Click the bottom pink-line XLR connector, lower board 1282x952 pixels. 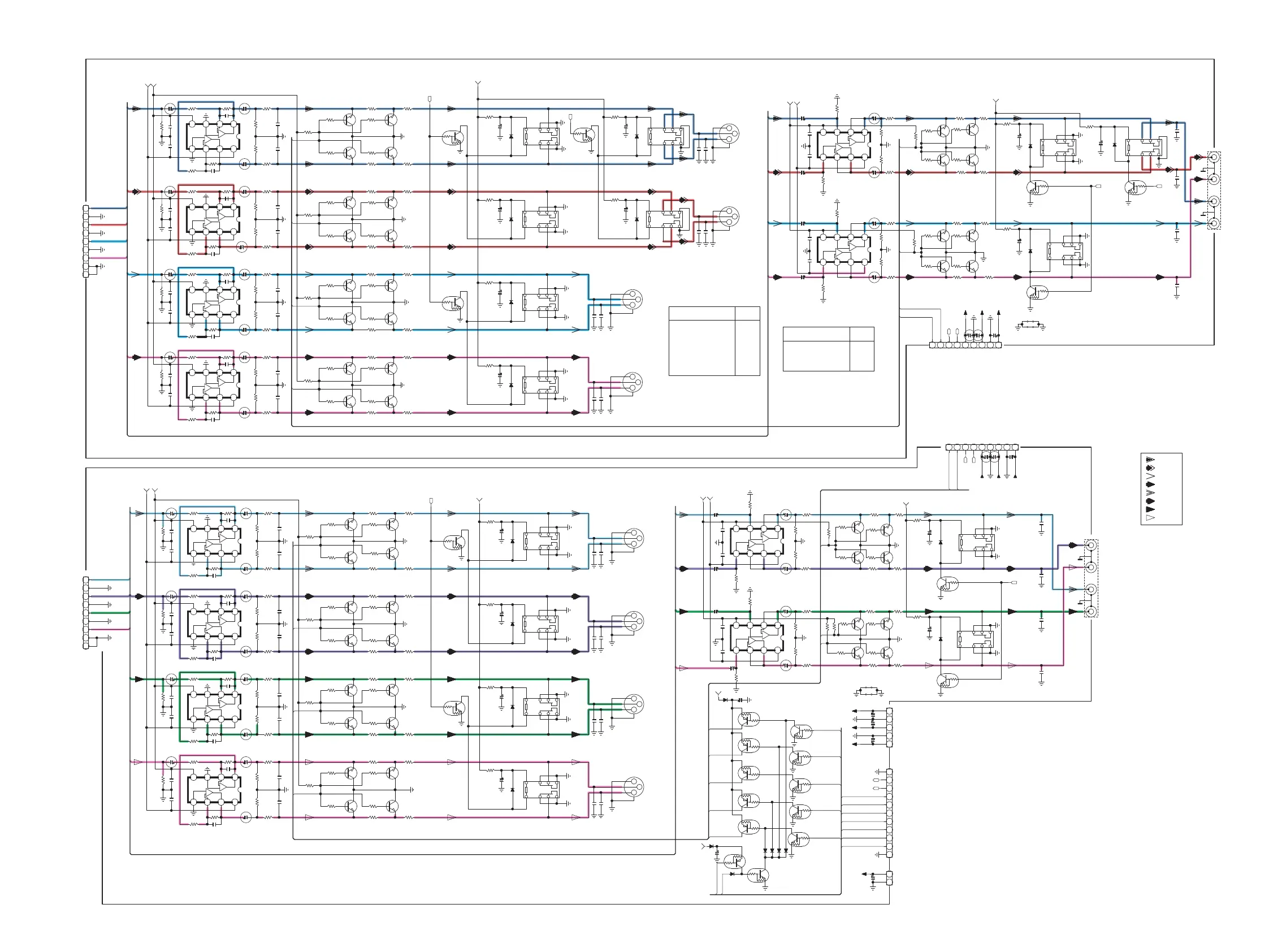(x=633, y=787)
